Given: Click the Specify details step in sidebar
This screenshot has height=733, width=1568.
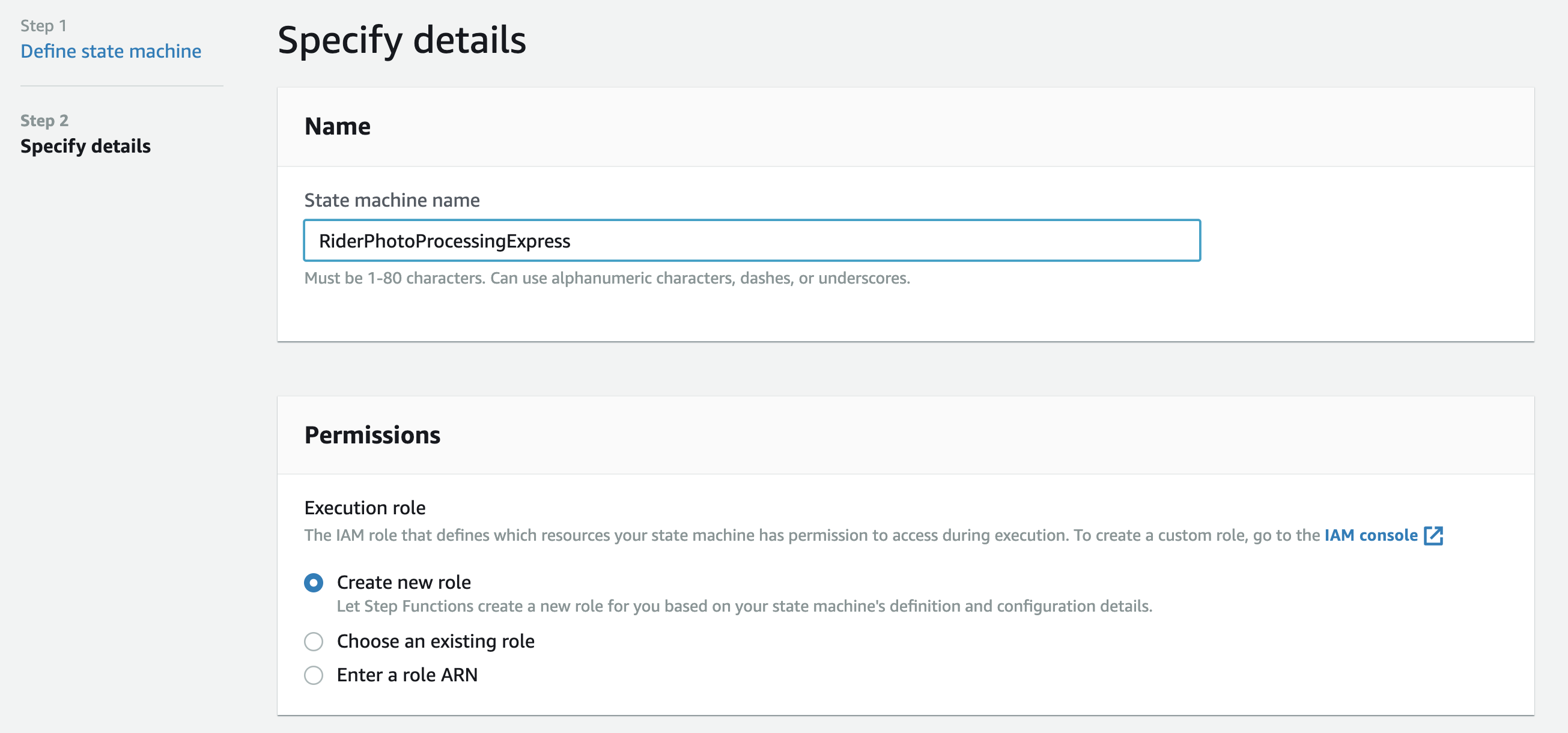Looking at the screenshot, I should [85, 146].
